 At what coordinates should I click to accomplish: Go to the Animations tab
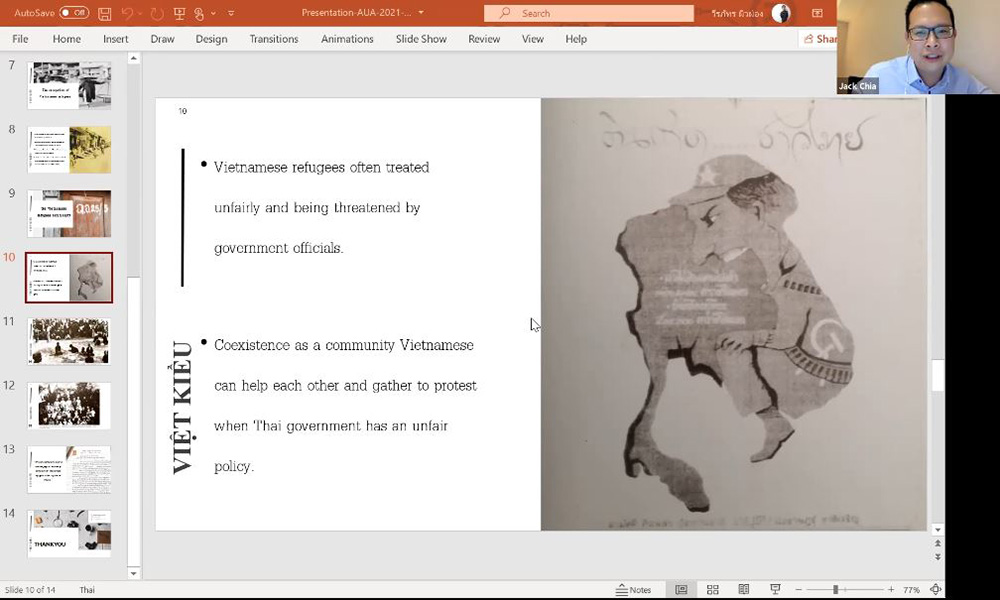pyautogui.click(x=348, y=39)
